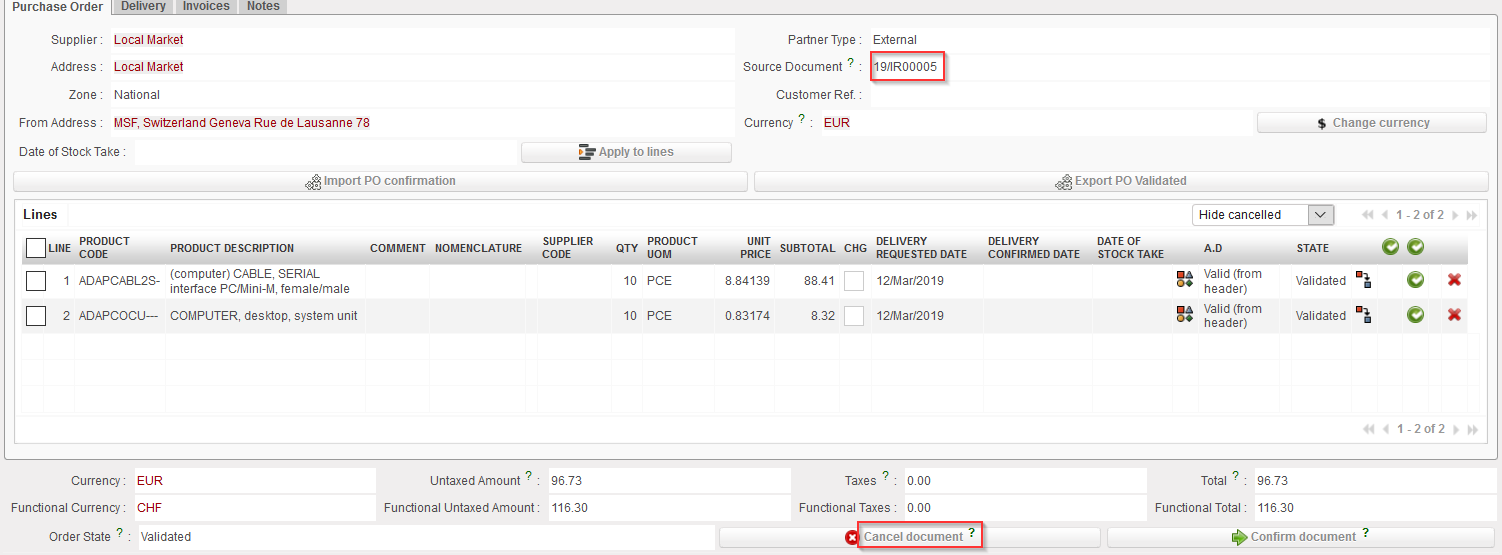Cancel the COMPUTER desktop line with red X
This screenshot has width=1502, height=555.
(x=1454, y=315)
